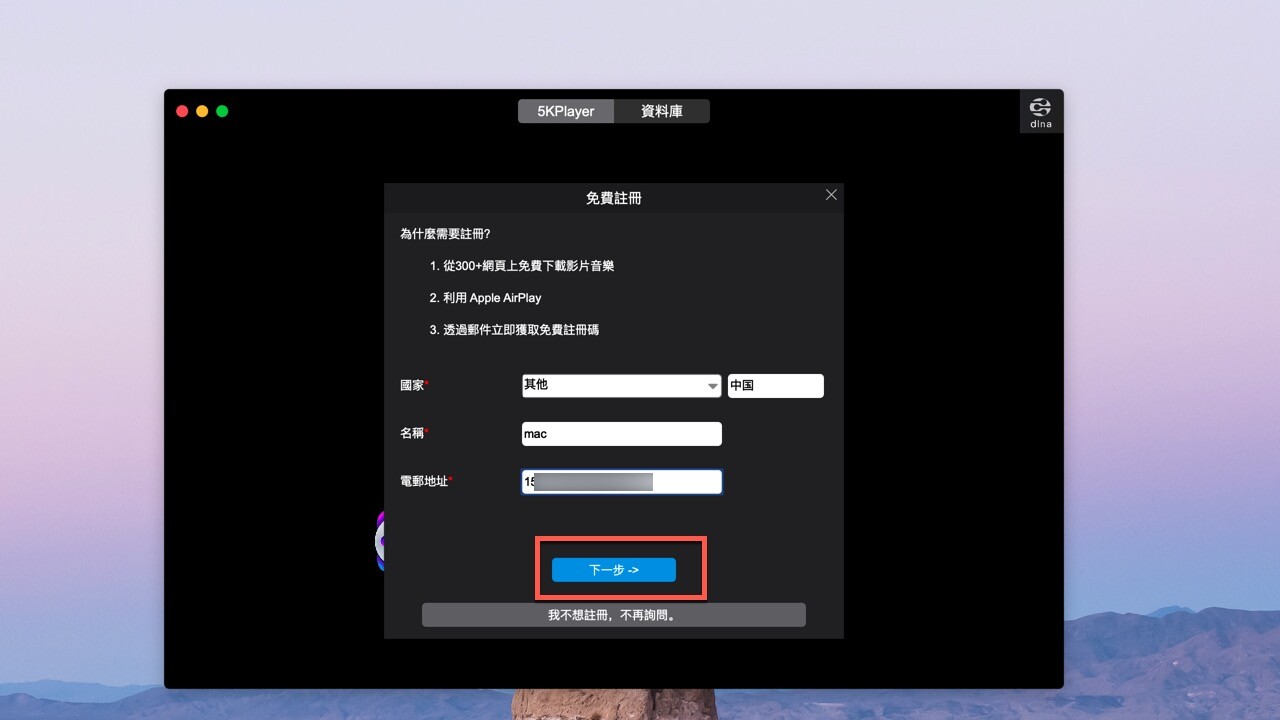This screenshot has width=1280, height=720.
Task: Switch to the 資料庫 library tab
Action: pyautogui.click(x=662, y=111)
